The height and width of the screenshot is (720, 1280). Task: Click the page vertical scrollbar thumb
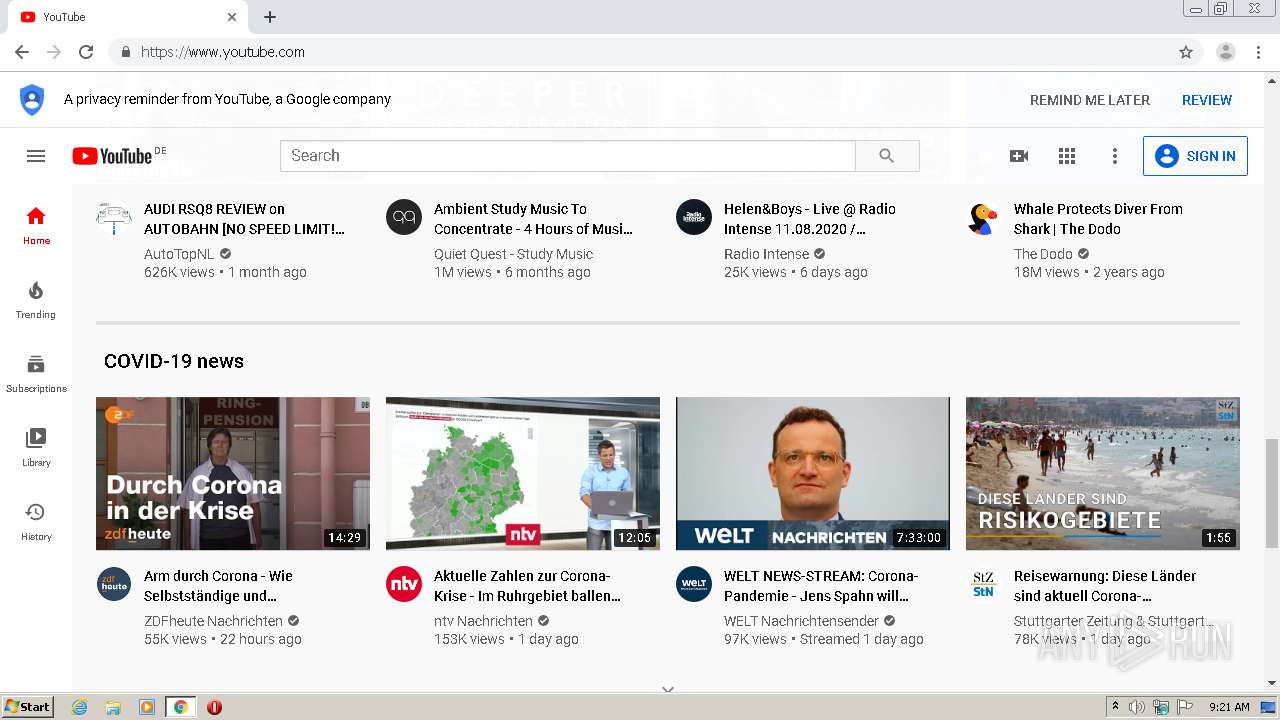point(1272,493)
